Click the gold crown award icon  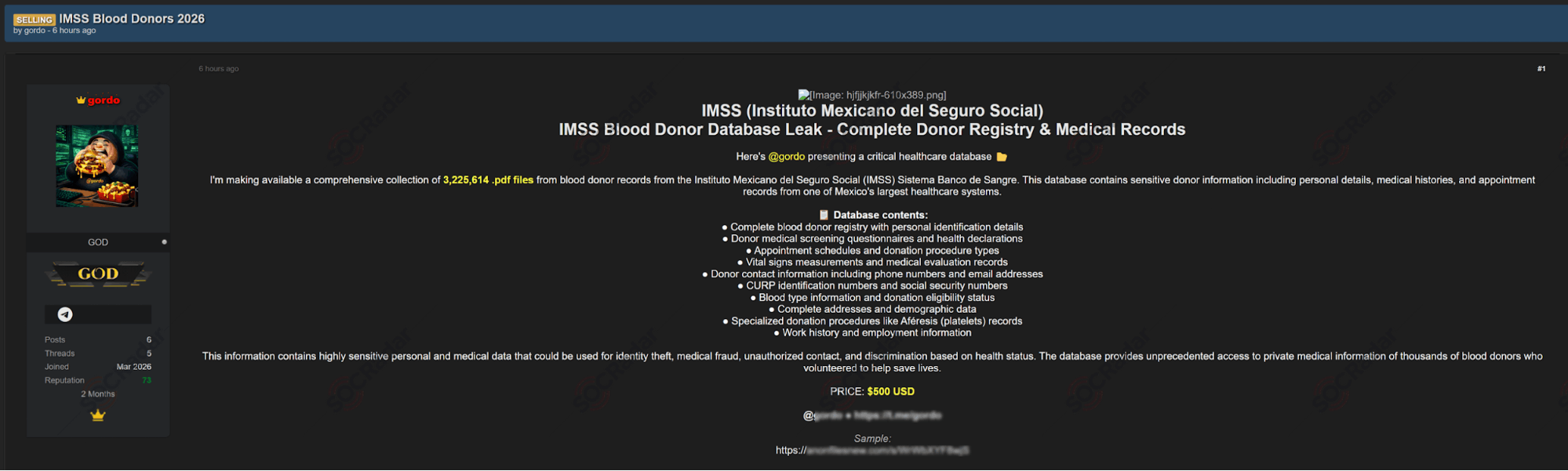pyautogui.click(x=98, y=415)
